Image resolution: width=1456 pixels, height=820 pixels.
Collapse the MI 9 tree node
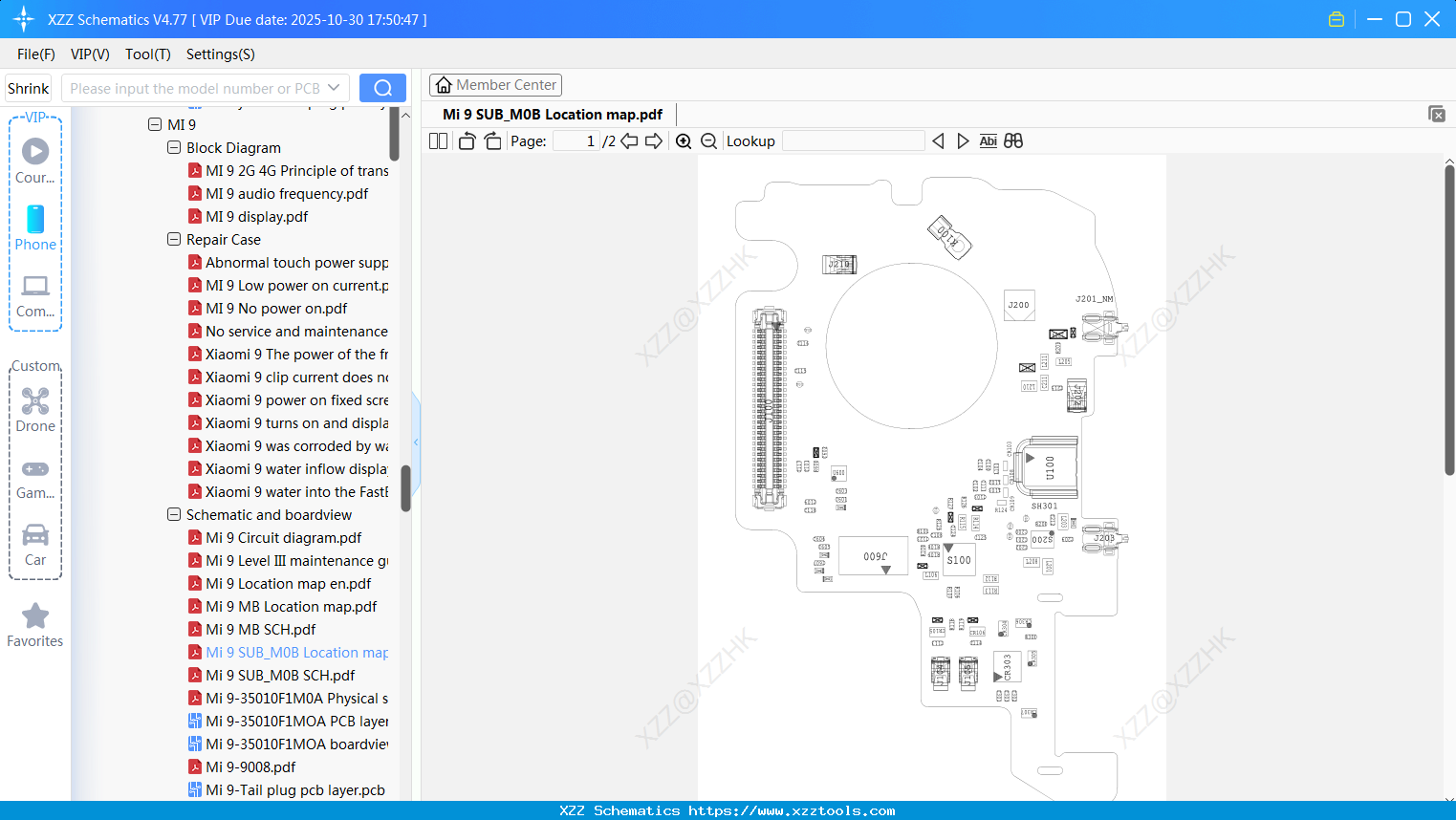coord(155,123)
